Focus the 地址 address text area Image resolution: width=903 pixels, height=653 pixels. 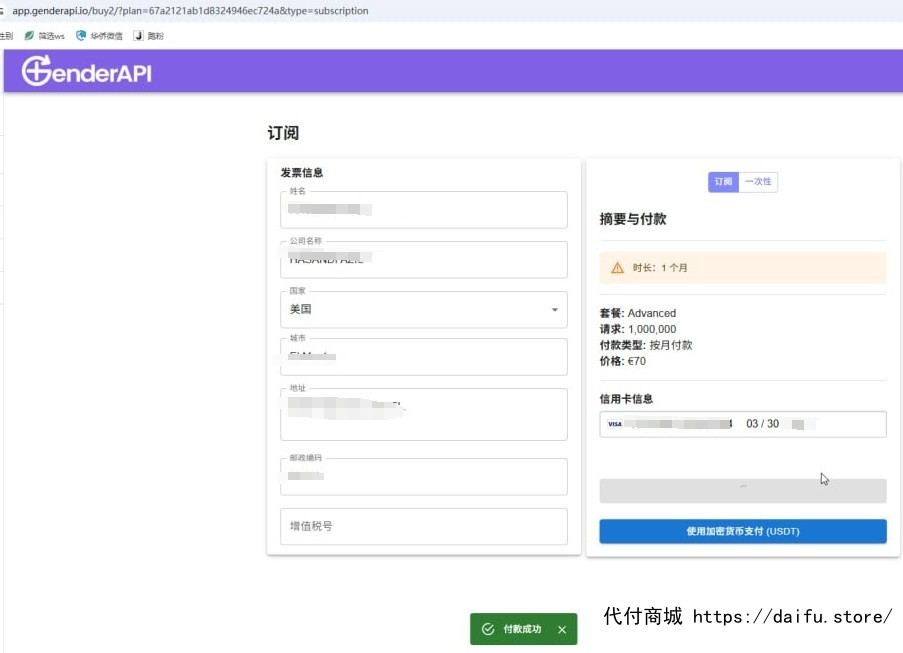coord(424,415)
